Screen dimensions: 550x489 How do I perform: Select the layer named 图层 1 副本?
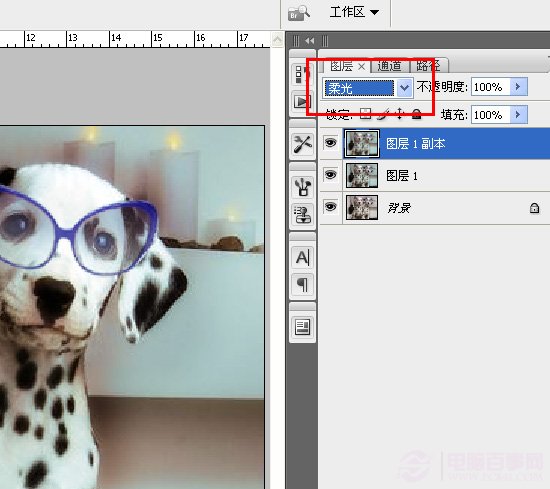pyautogui.click(x=434, y=143)
